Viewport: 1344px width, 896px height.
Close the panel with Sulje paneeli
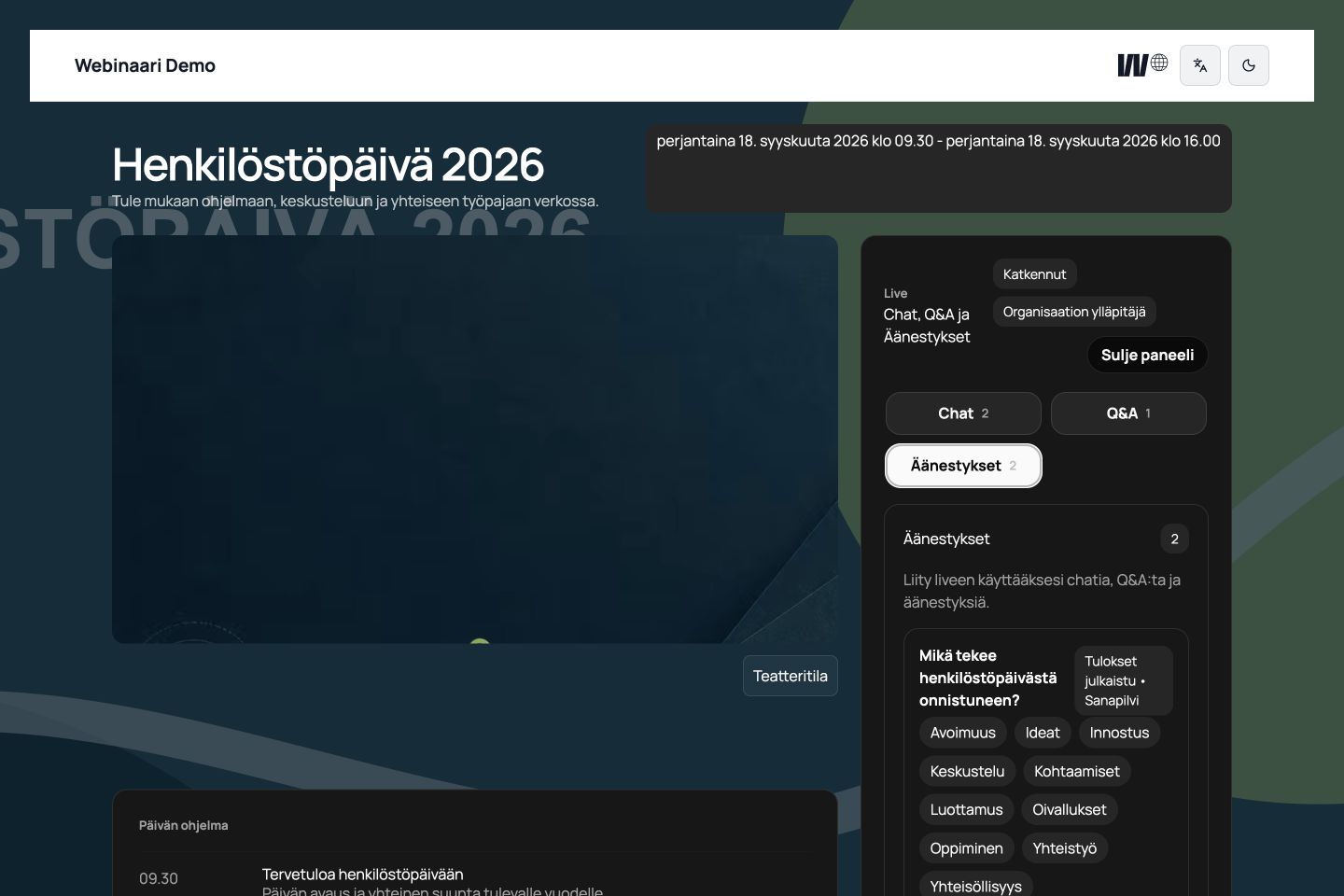coord(1147,355)
